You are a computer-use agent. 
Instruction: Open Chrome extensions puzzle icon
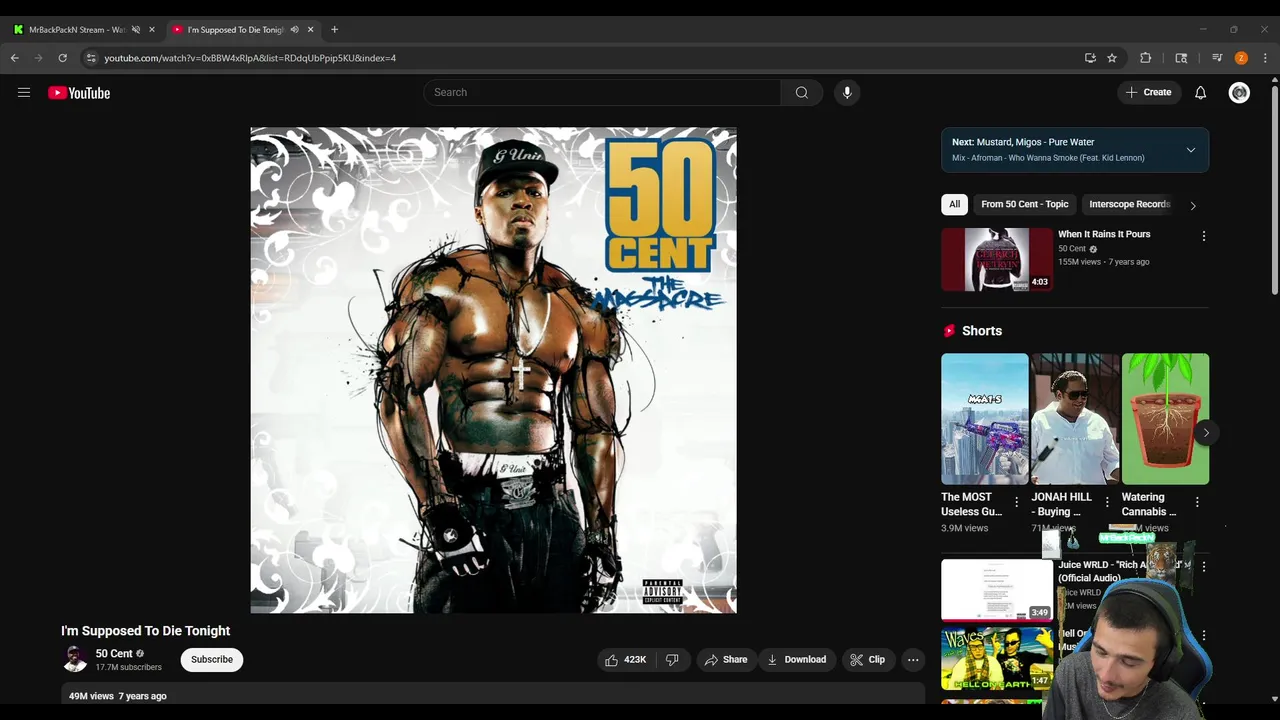point(1146,58)
